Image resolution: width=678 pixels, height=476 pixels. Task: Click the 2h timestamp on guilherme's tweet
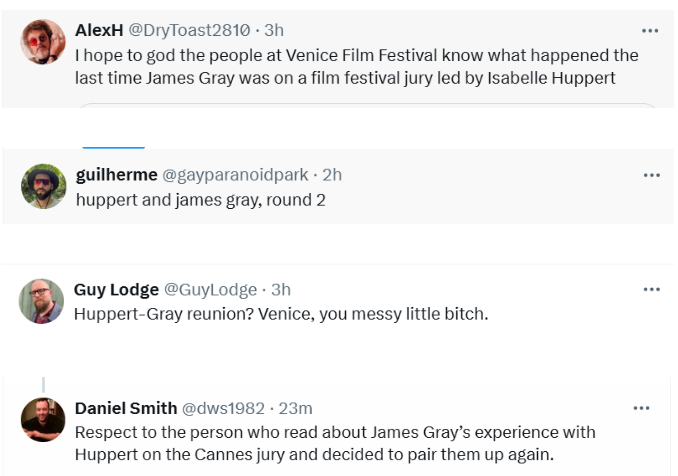coord(332,174)
